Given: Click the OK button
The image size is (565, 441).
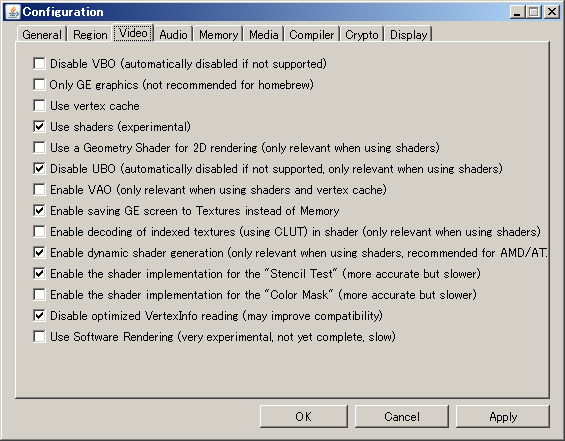Looking at the screenshot, I should [x=303, y=416].
